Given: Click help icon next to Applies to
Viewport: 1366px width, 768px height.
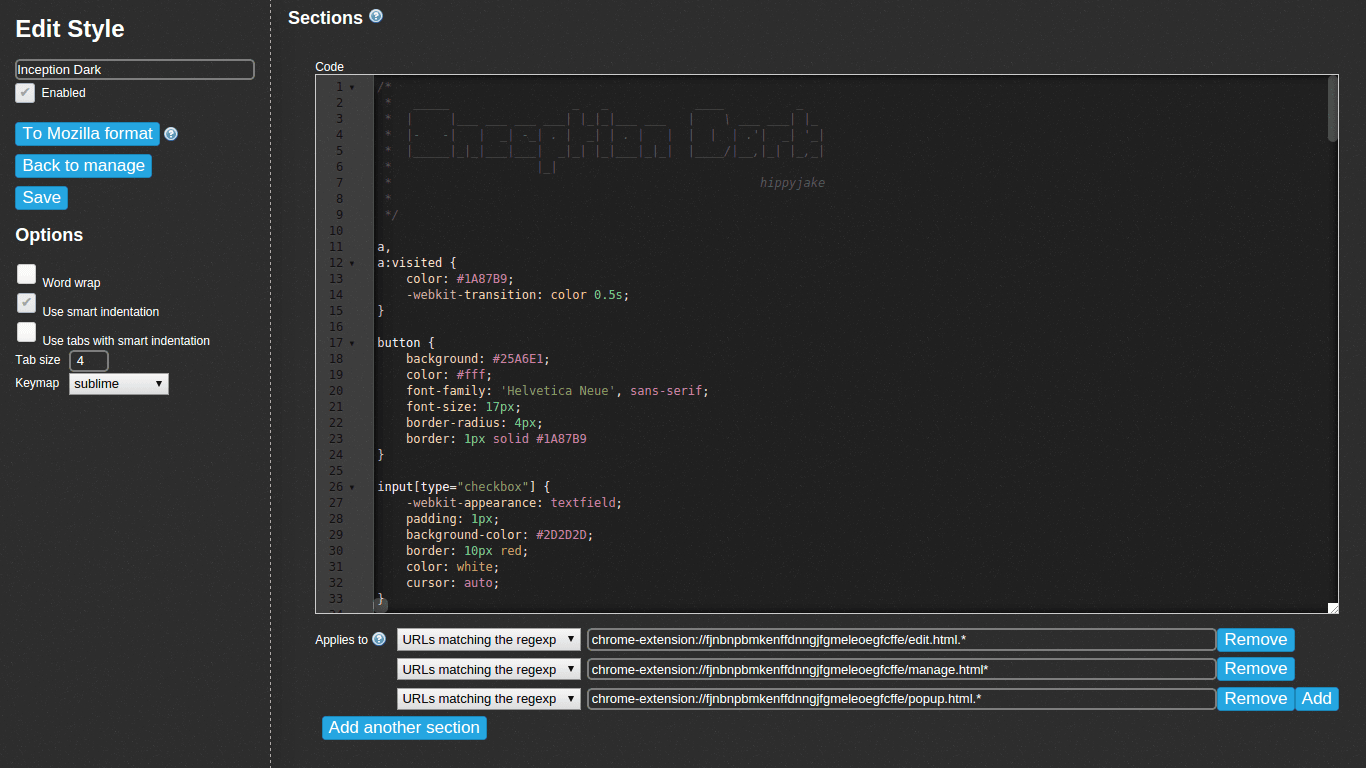Looking at the screenshot, I should (x=379, y=639).
